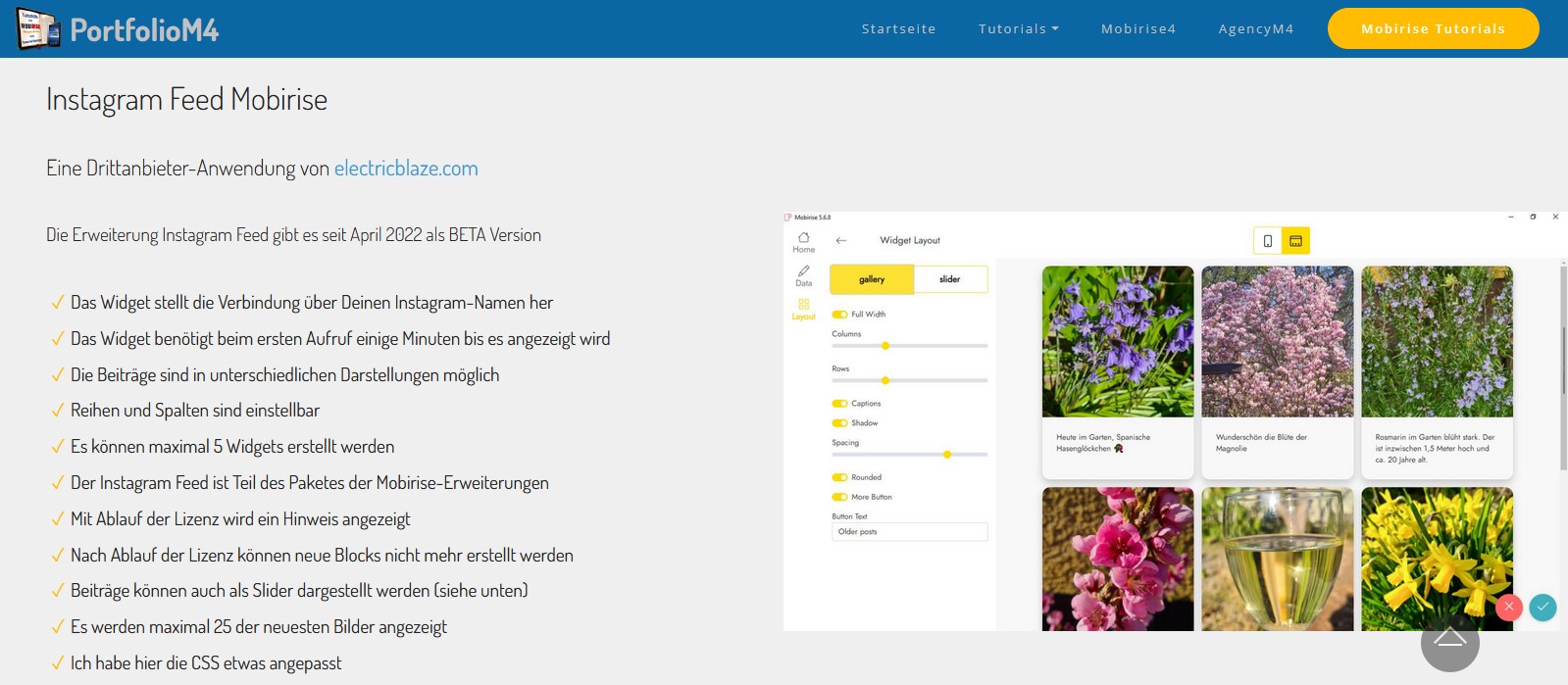Click the scroll-to-top arrow button
Screen dimensions: 1568x685
1449,641
